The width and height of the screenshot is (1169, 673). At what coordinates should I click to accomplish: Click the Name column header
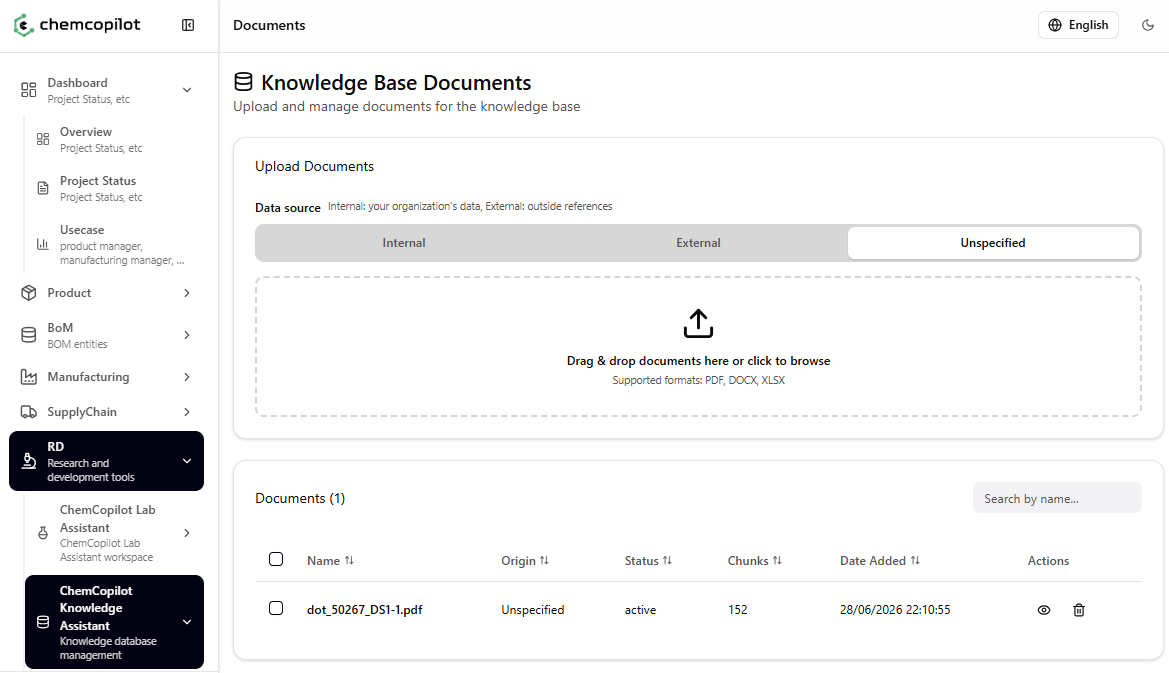tap(330, 560)
